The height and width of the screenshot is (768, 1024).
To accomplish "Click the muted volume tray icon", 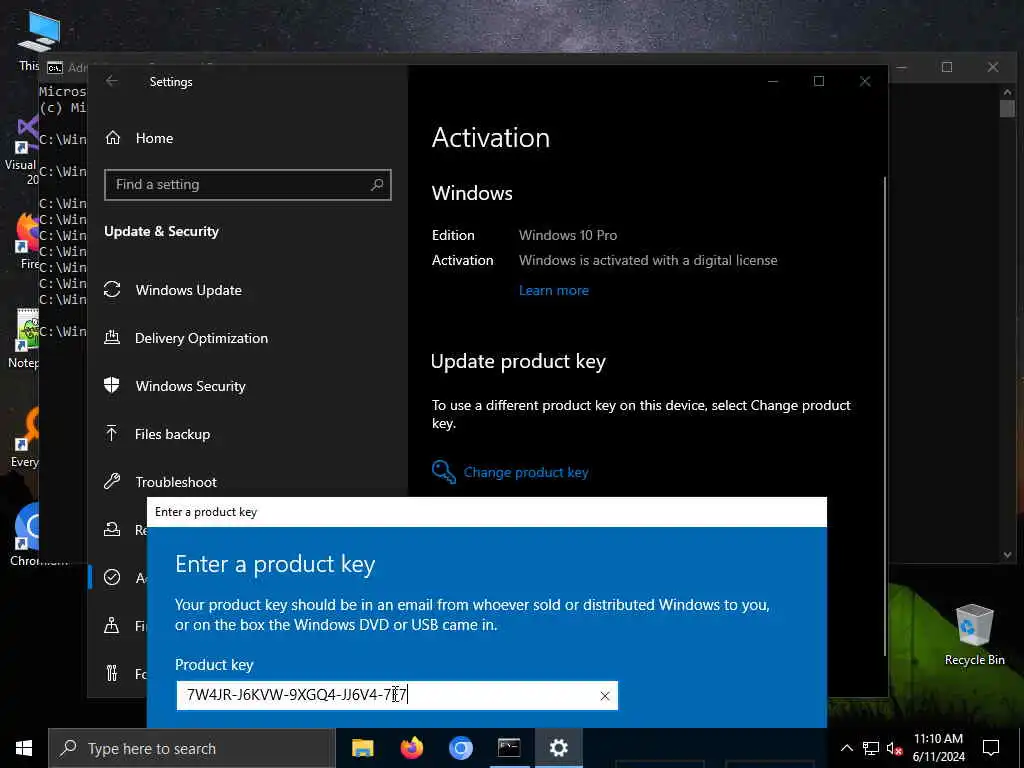I will tap(895, 748).
